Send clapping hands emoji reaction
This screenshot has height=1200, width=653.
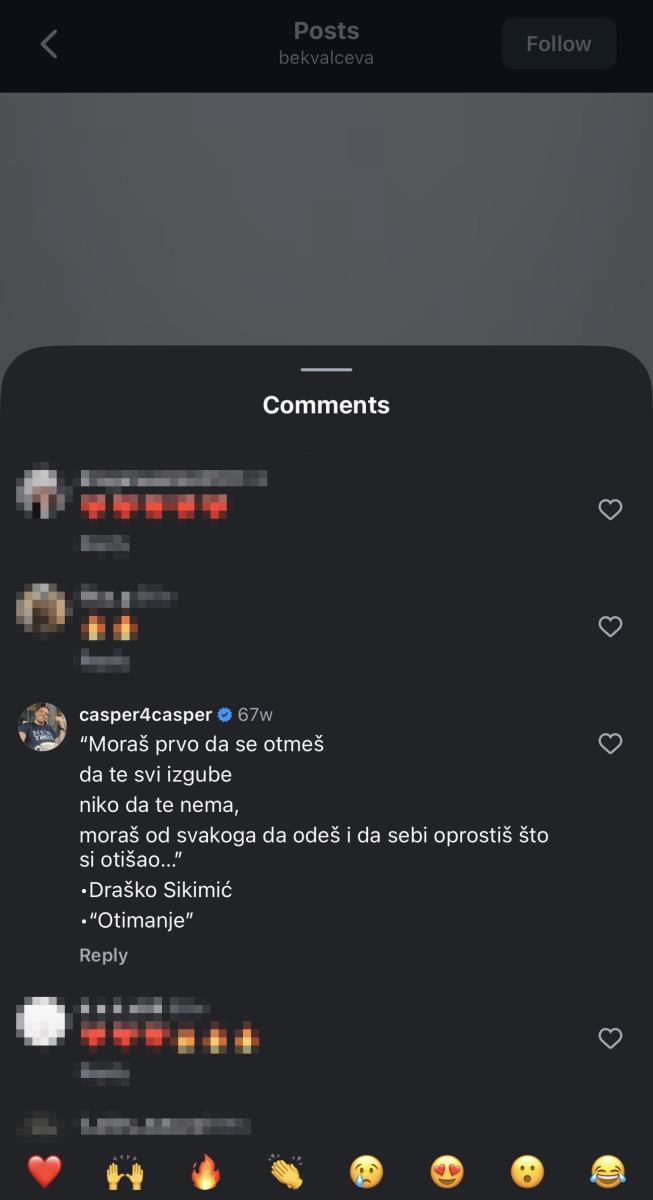(286, 1171)
